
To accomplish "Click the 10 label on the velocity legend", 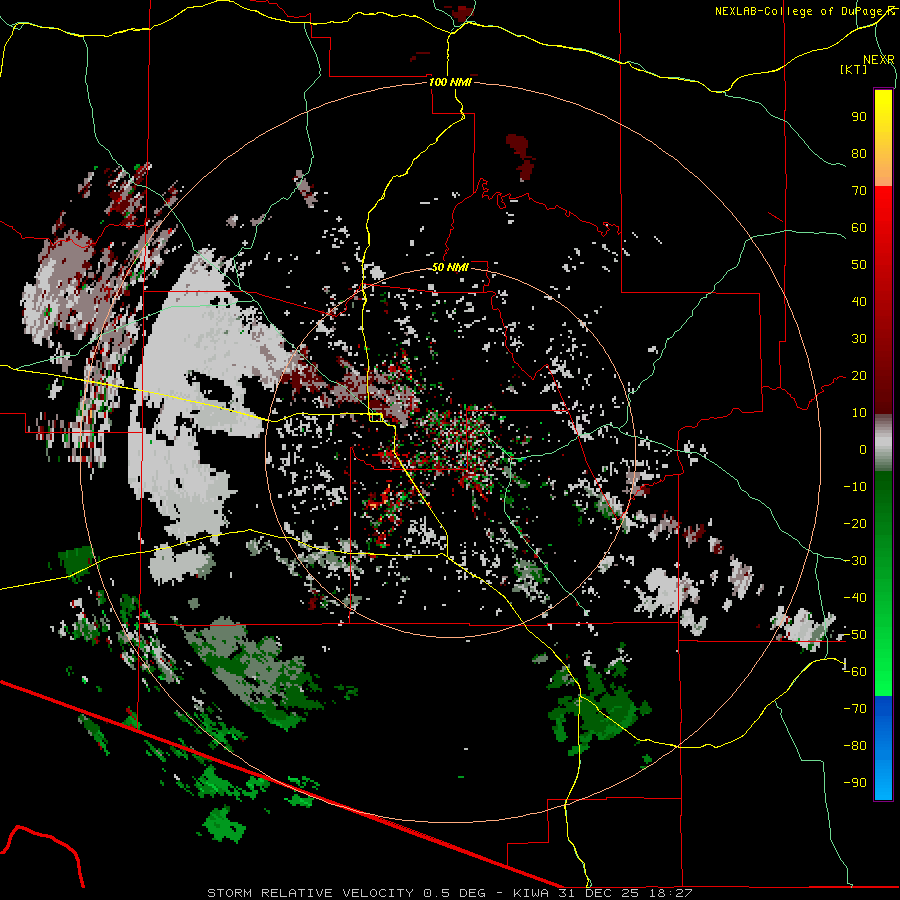I will 859,413.
